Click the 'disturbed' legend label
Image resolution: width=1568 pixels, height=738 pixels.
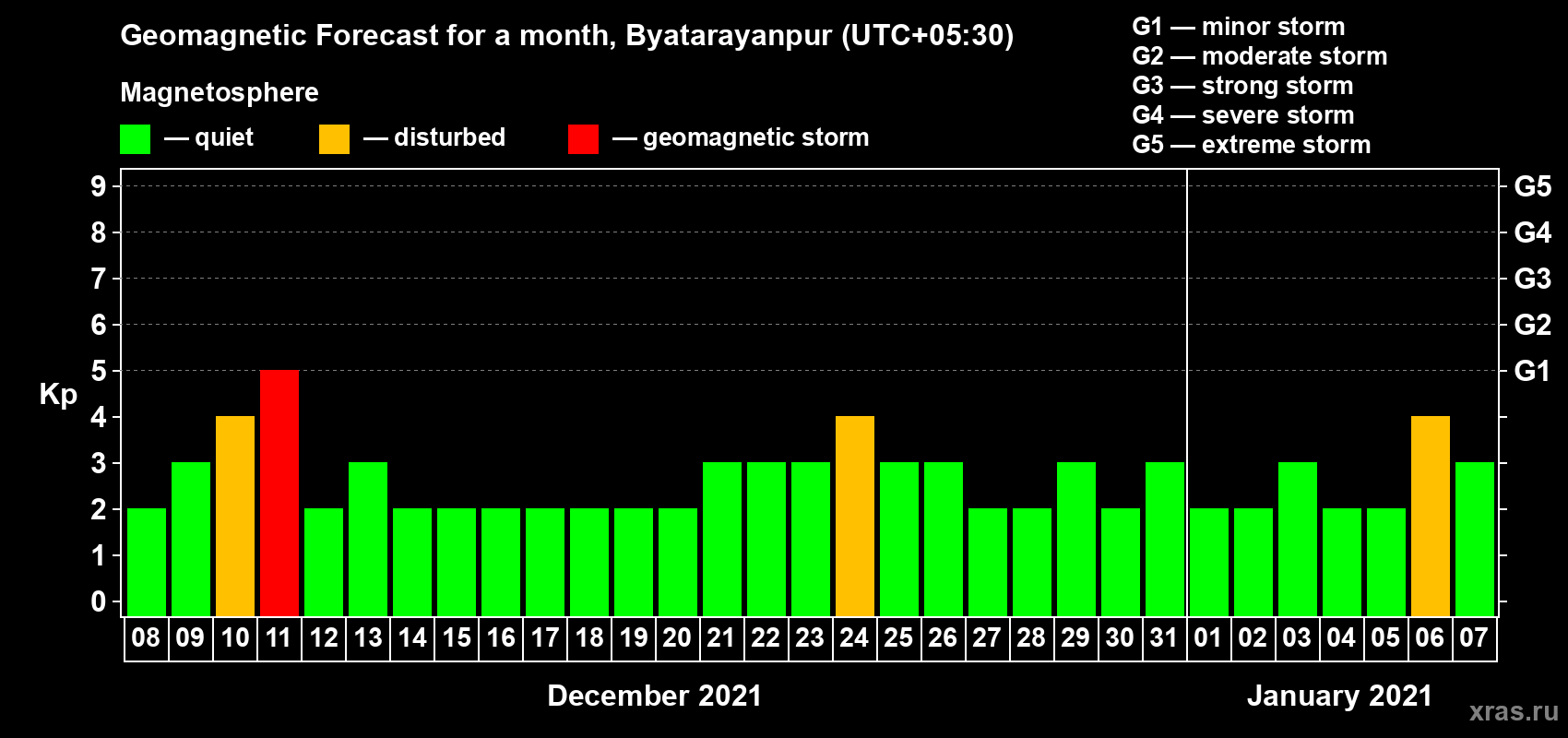450,137
